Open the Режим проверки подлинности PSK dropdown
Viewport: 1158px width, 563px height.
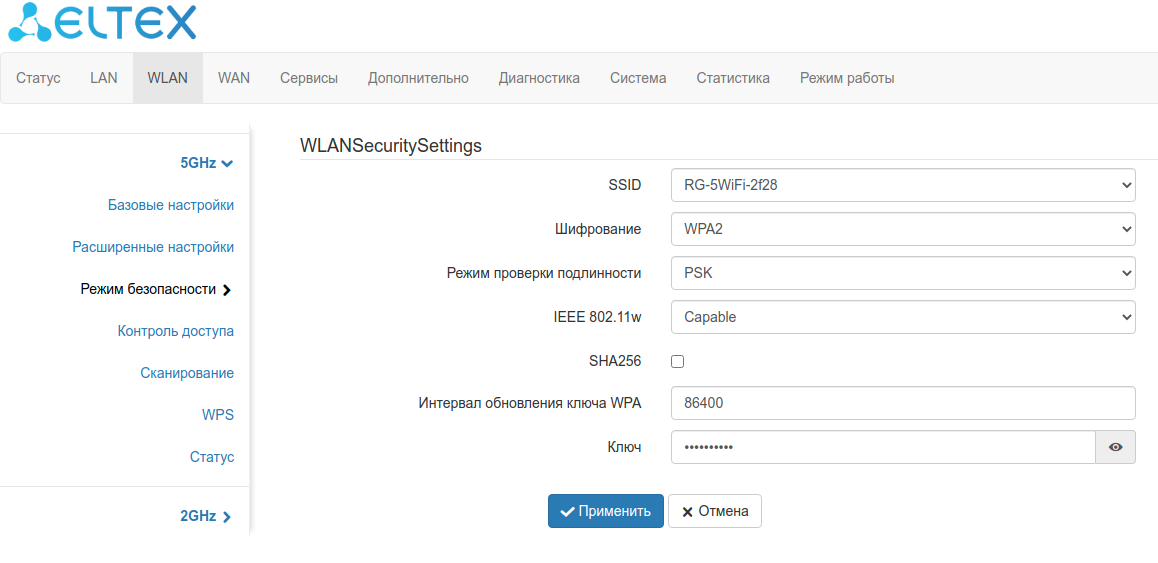coord(902,273)
